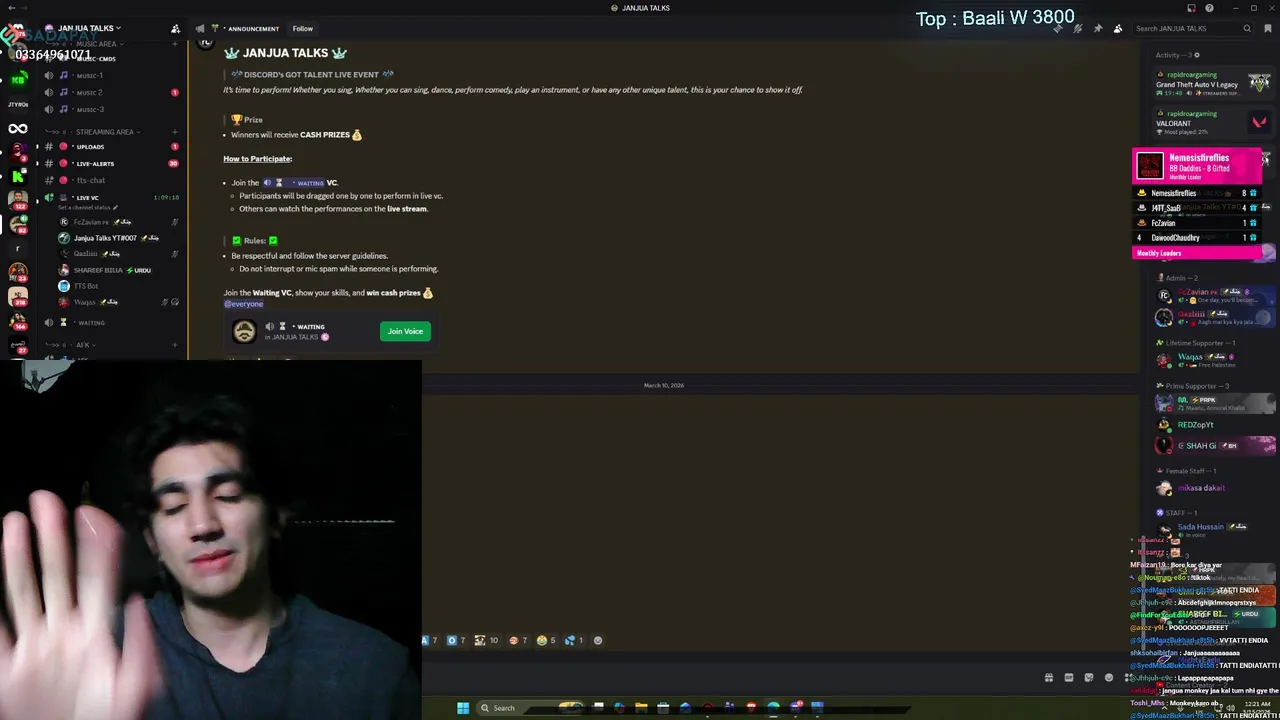Screen dimensions: 1280x720
Task: Join the WAITING voice channel in sidebar
Action: click(110, 323)
